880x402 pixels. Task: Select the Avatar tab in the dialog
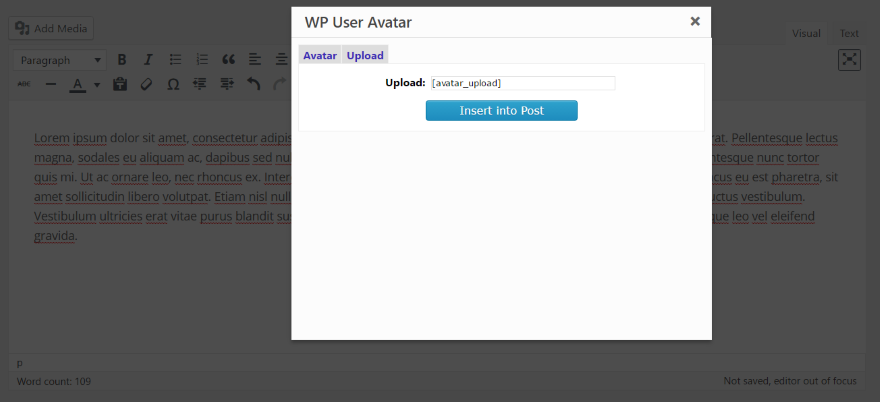(320, 55)
